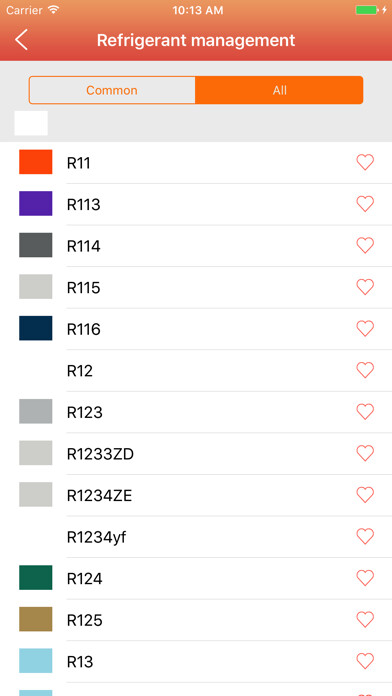Image resolution: width=392 pixels, height=696 pixels.
Task: Toggle the R1234yf favorite heart
Action: 365,537
